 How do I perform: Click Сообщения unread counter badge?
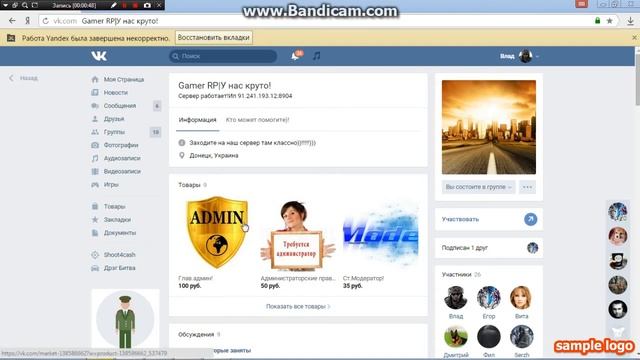coord(157,106)
